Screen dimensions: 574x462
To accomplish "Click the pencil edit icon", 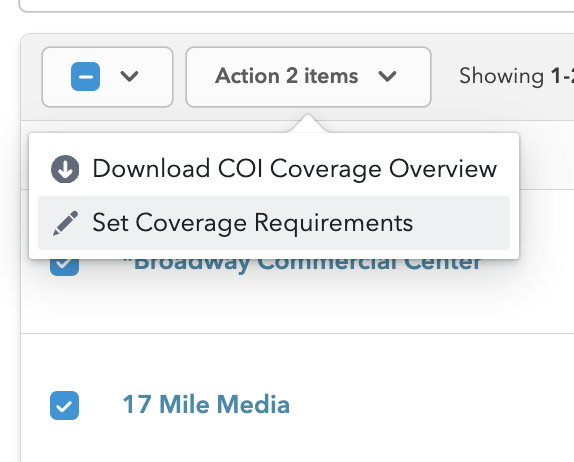I will click(66, 223).
